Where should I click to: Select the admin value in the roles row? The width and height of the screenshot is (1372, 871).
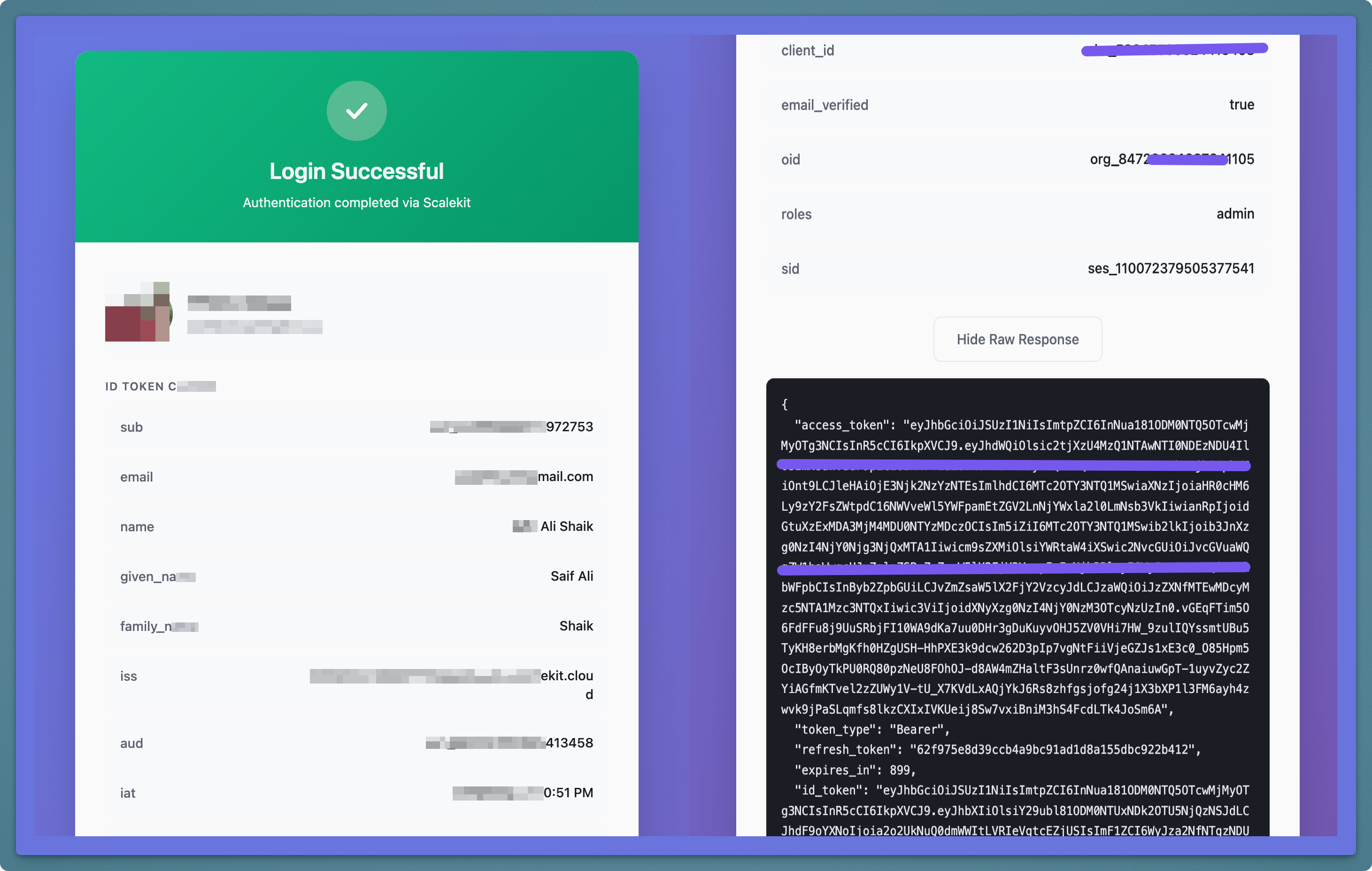pos(1235,214)
